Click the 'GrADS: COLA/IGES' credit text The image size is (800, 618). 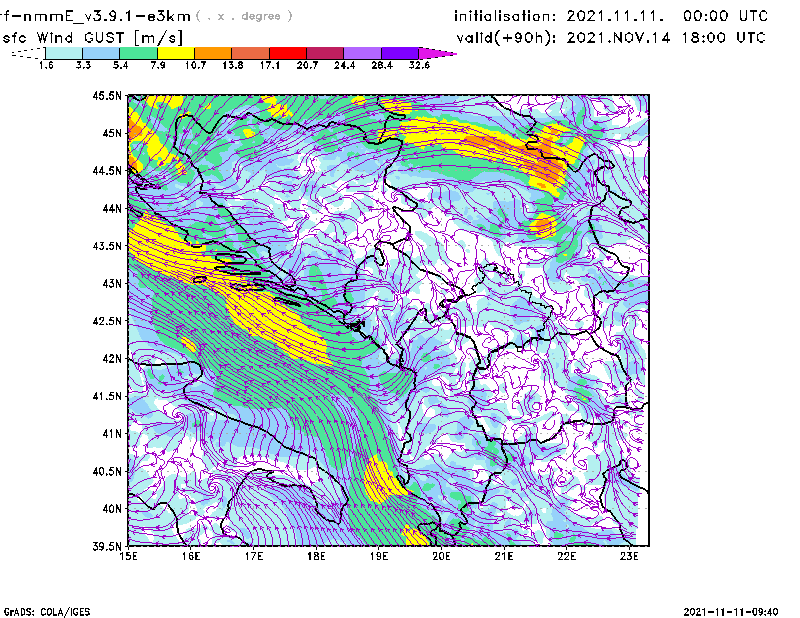tap(46, 612)
